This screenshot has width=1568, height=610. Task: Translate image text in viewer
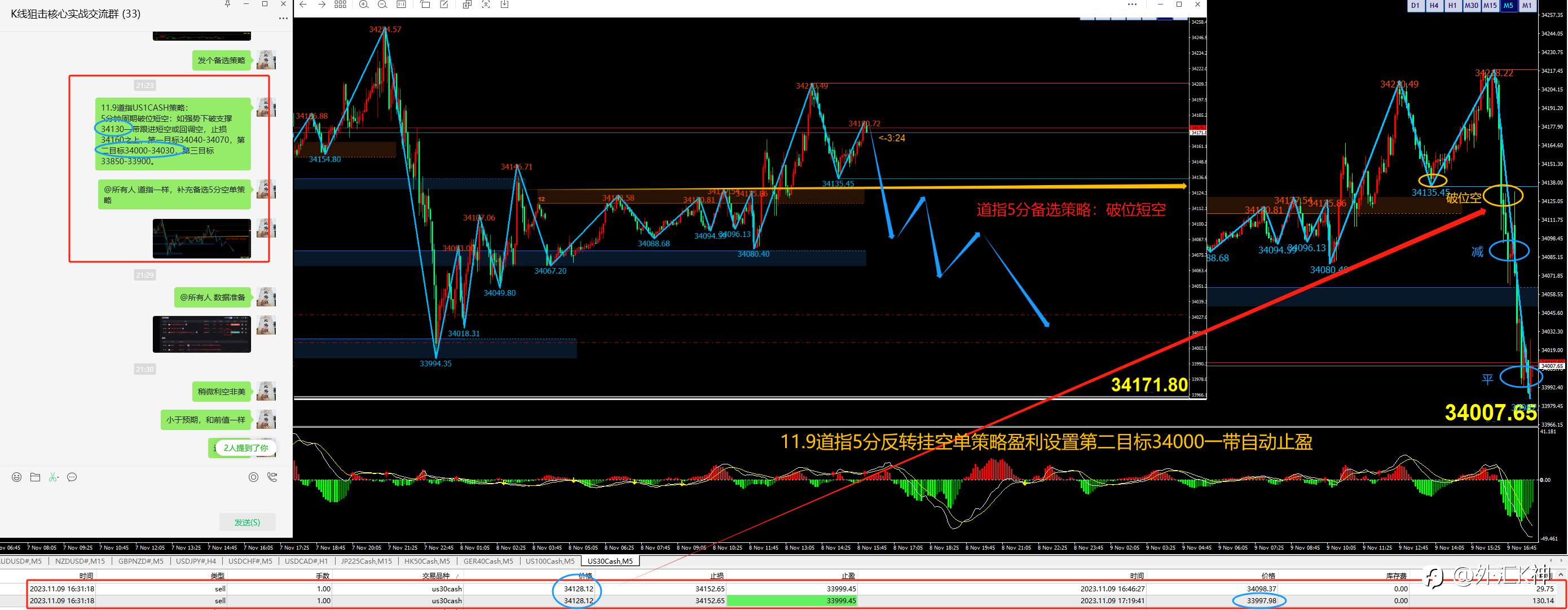[467, 5]
